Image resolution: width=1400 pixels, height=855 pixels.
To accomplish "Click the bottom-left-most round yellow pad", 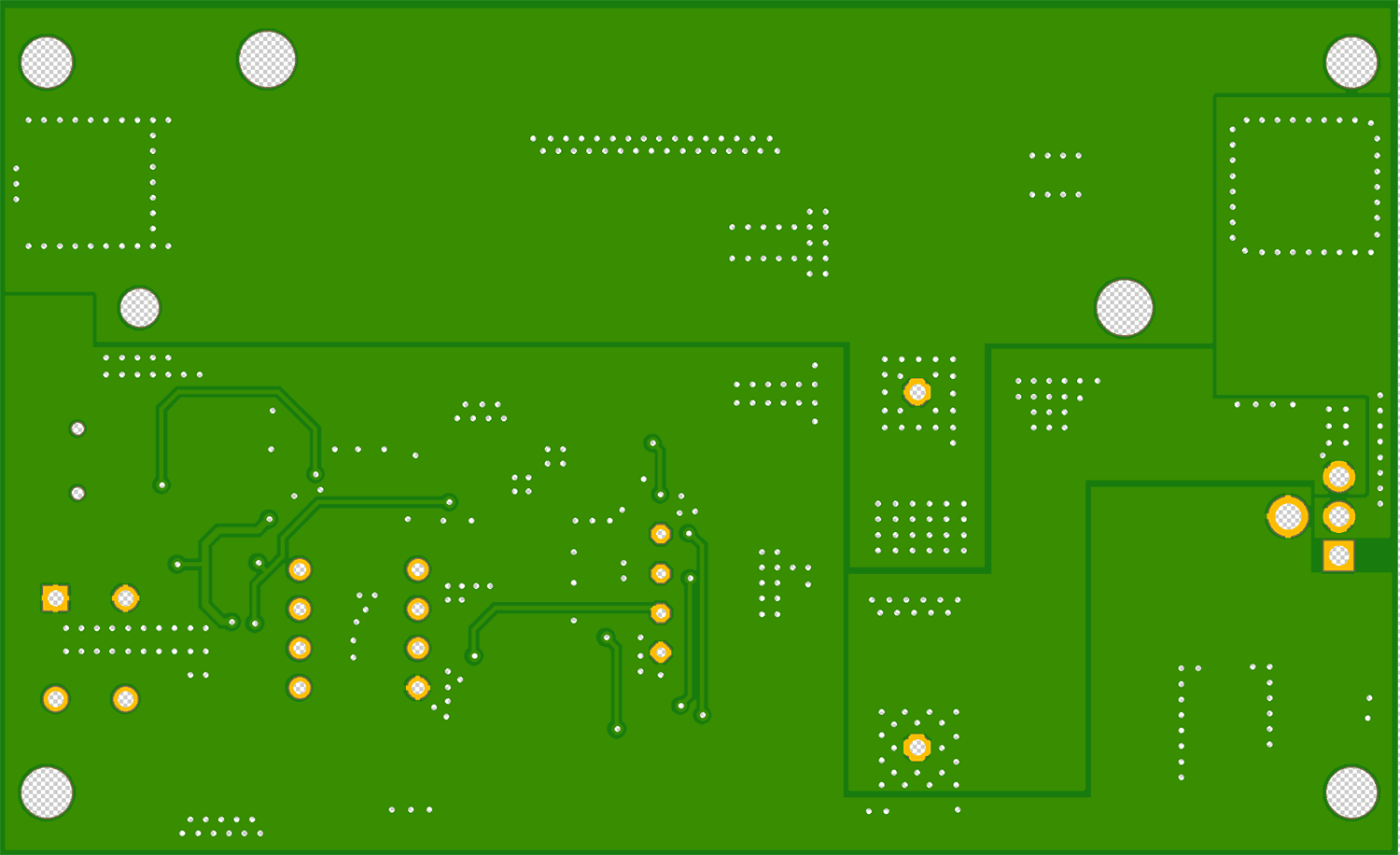I will point(55,698).
